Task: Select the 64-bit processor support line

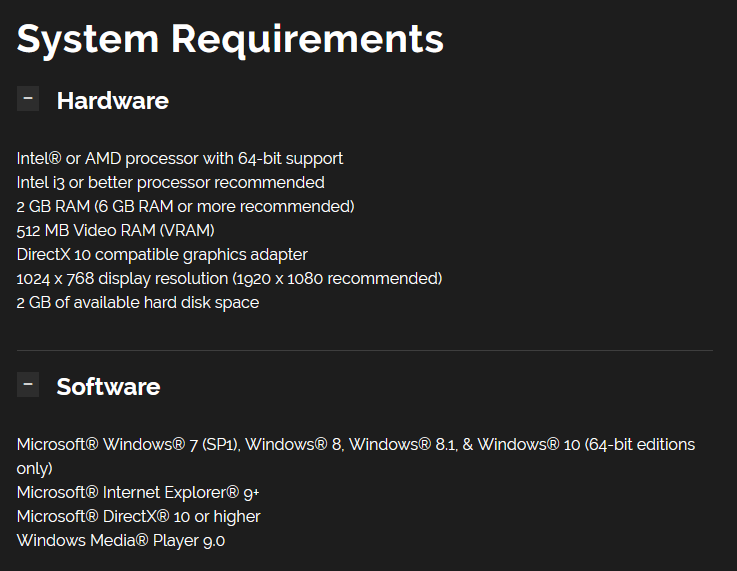Action: click(180, 159)
